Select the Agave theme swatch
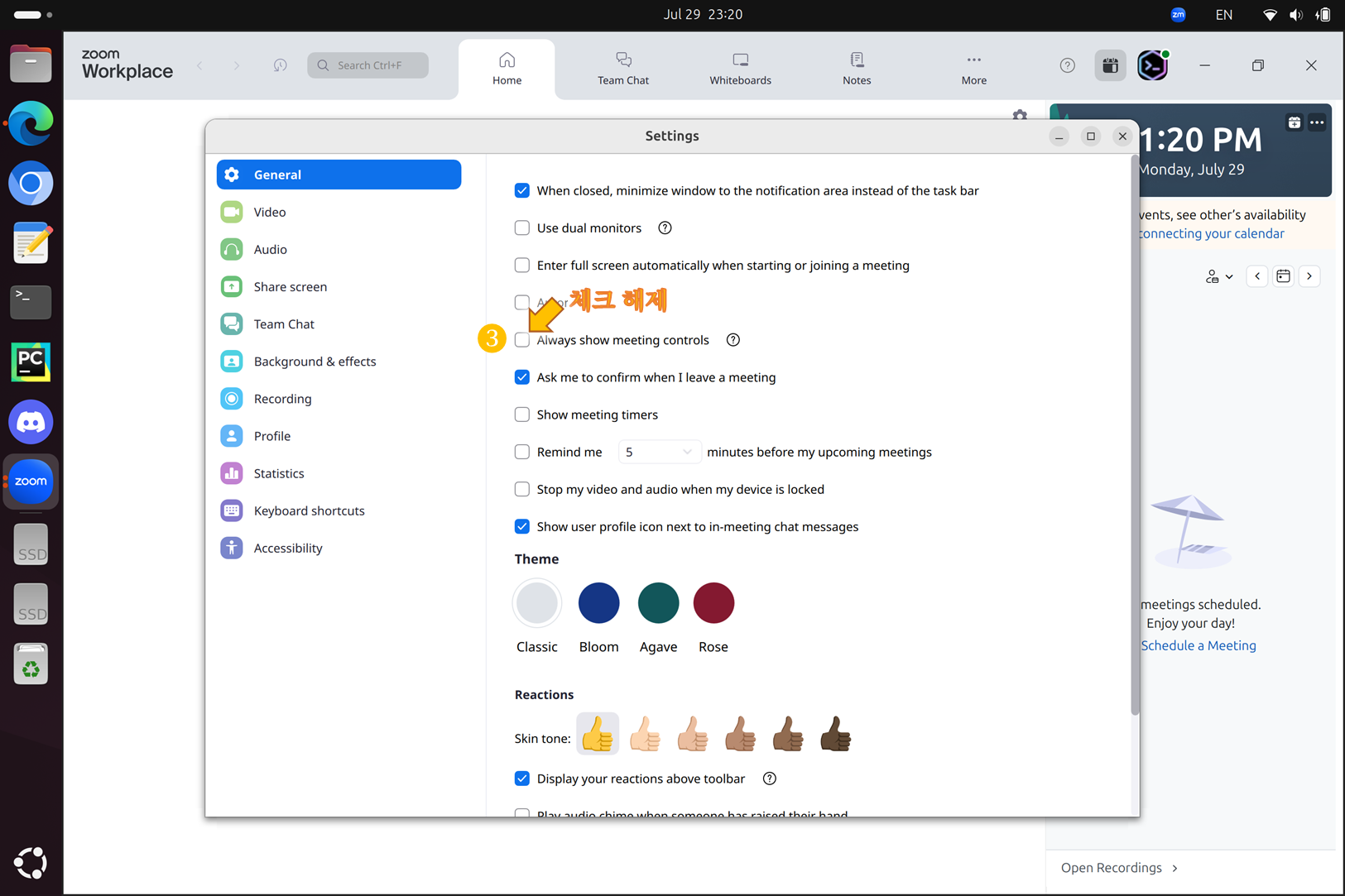This screenshot has width=1345, height=896. [658, 603]
